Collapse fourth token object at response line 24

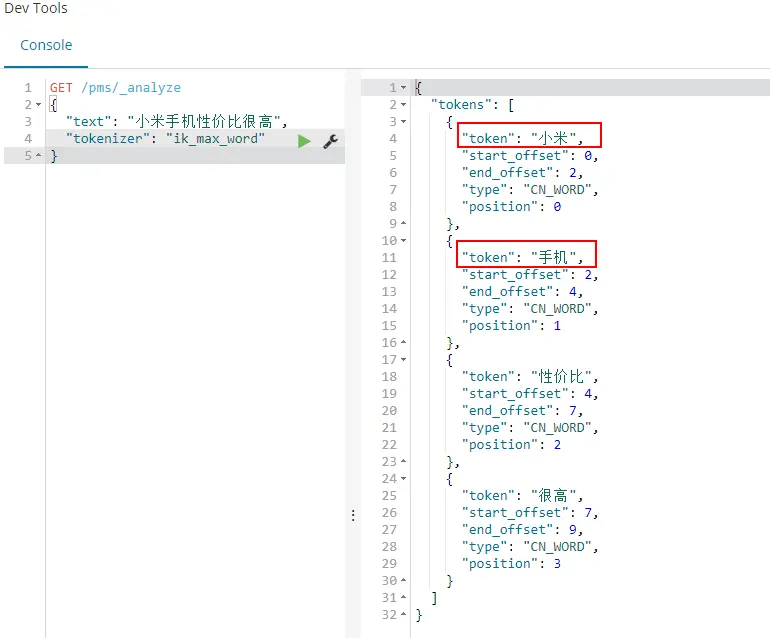(x=404, y=478)
